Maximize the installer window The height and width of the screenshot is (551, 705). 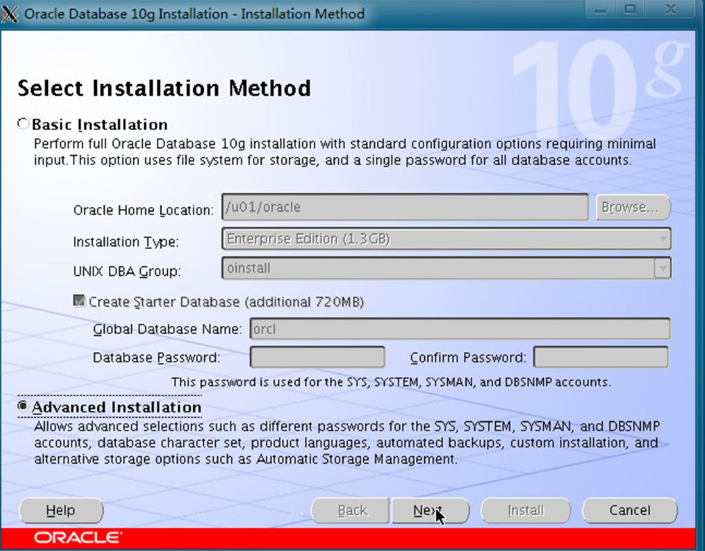click(x=630, y=10)
